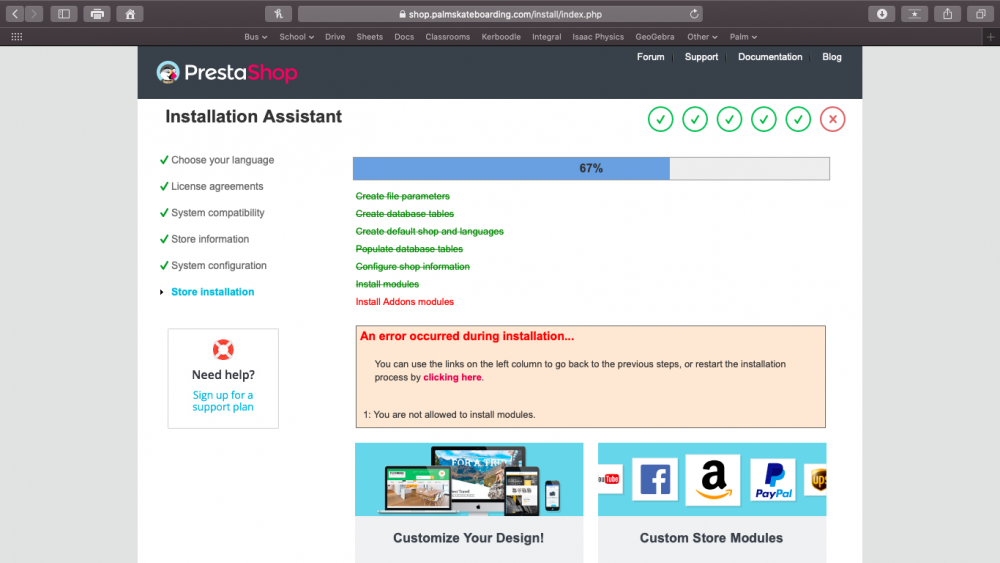
Task: Toggle the Safari sidebar icon
Action: tap(64, 13)
